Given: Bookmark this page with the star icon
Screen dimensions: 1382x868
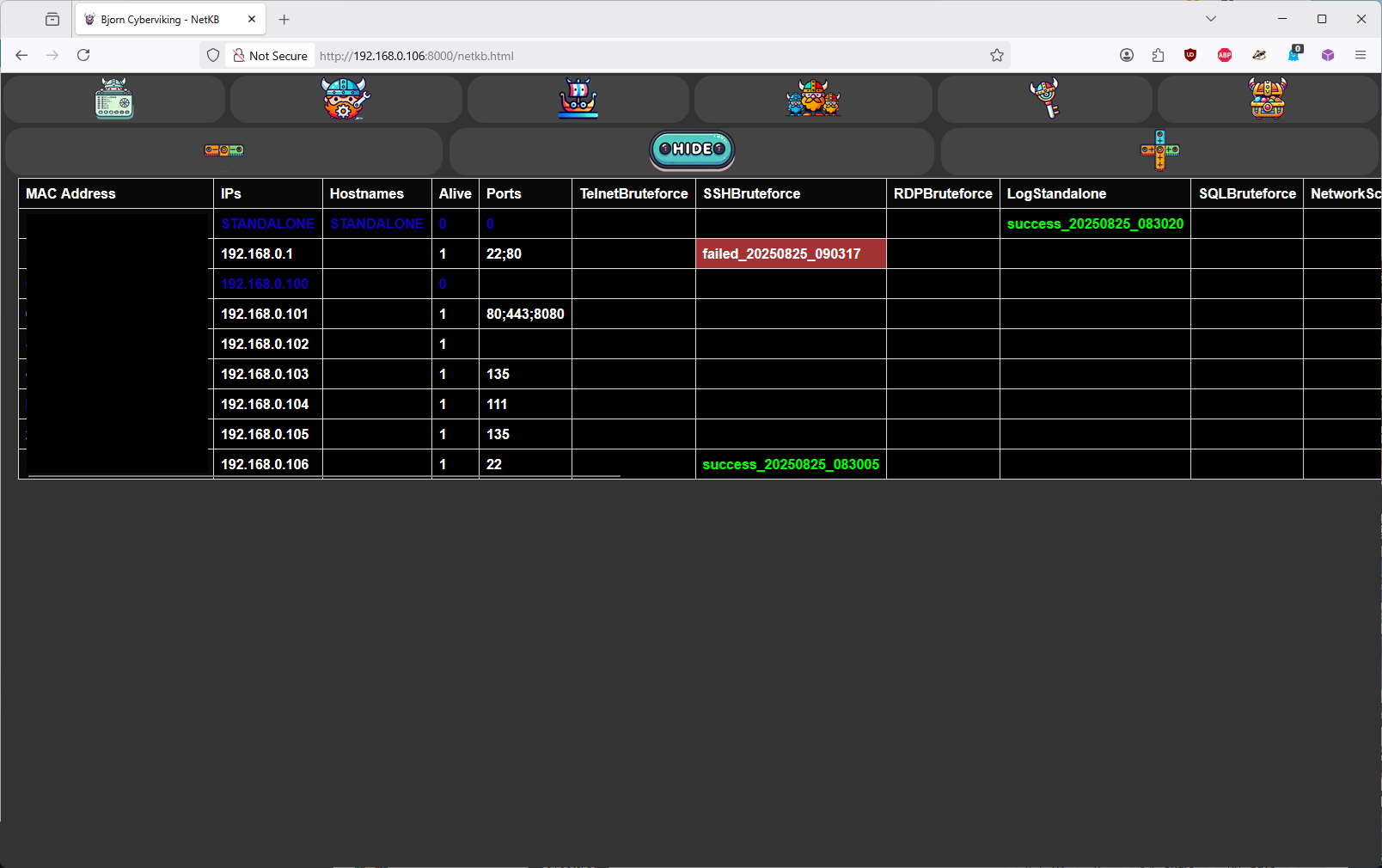Looking at the screenshot, I should 997,55.
